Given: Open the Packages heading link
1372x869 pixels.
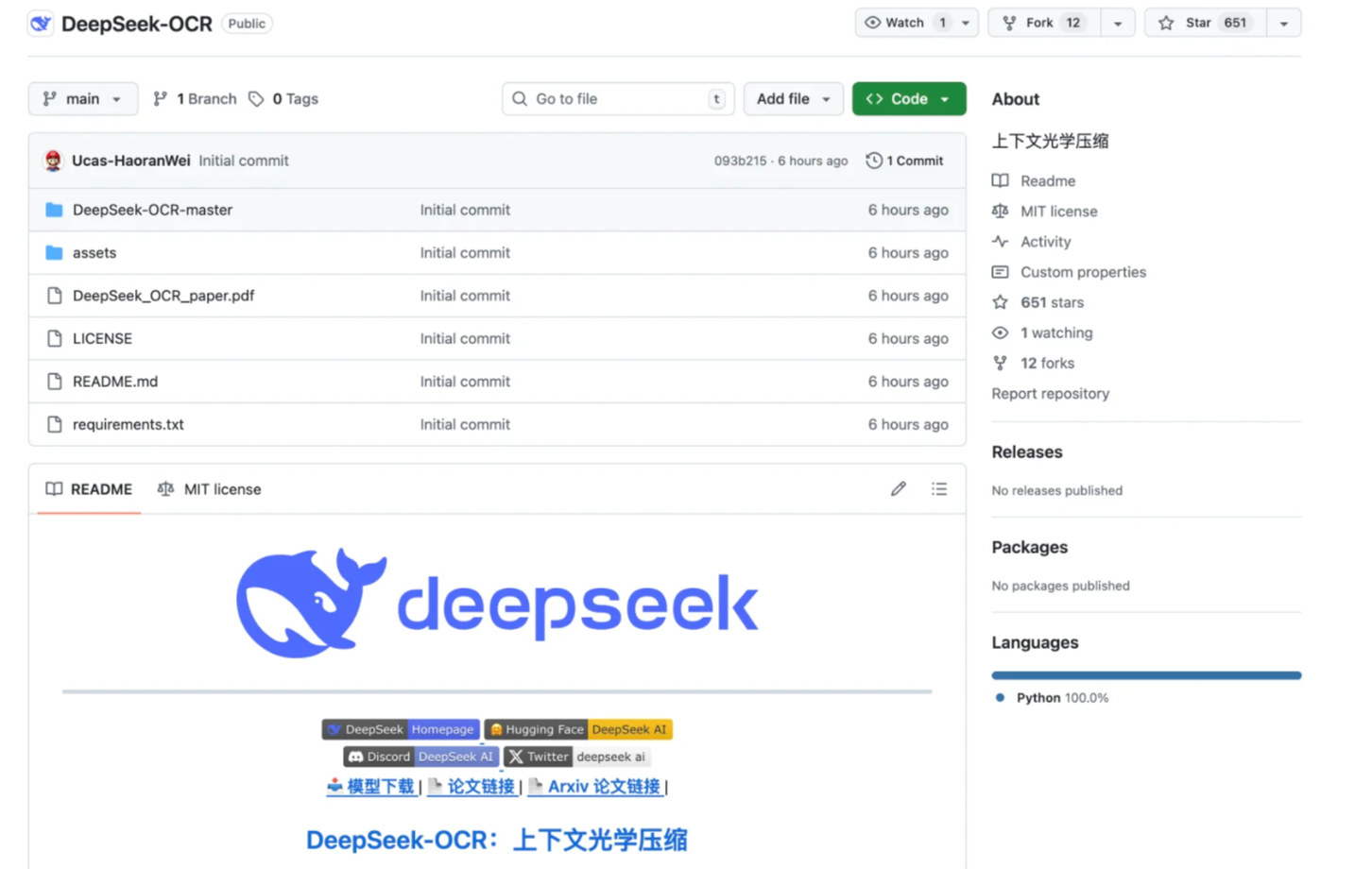Looking at the screenshot, I should (x=1030, y=548).
